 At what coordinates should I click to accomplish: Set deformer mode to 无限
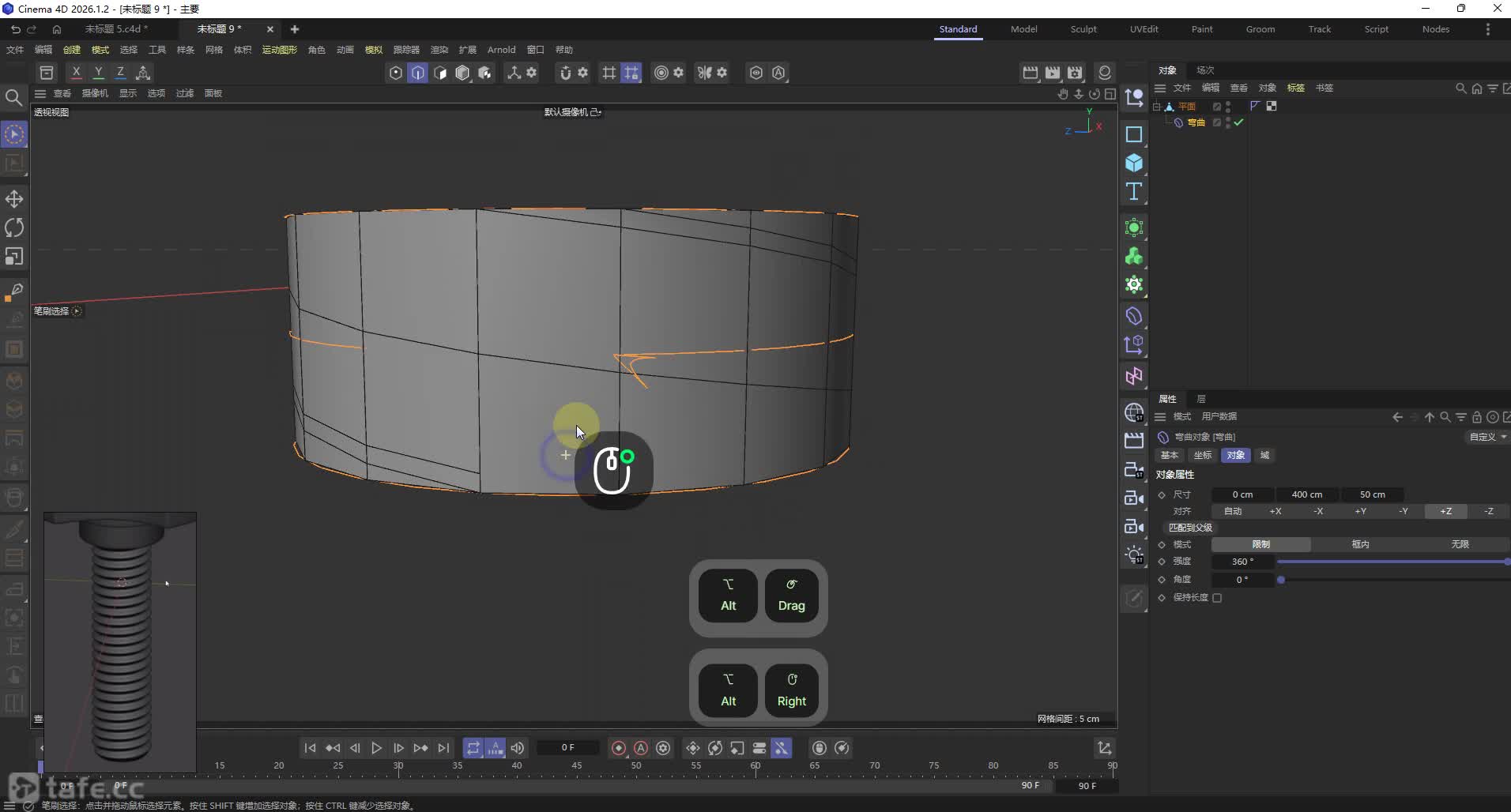click(1460, 544)
